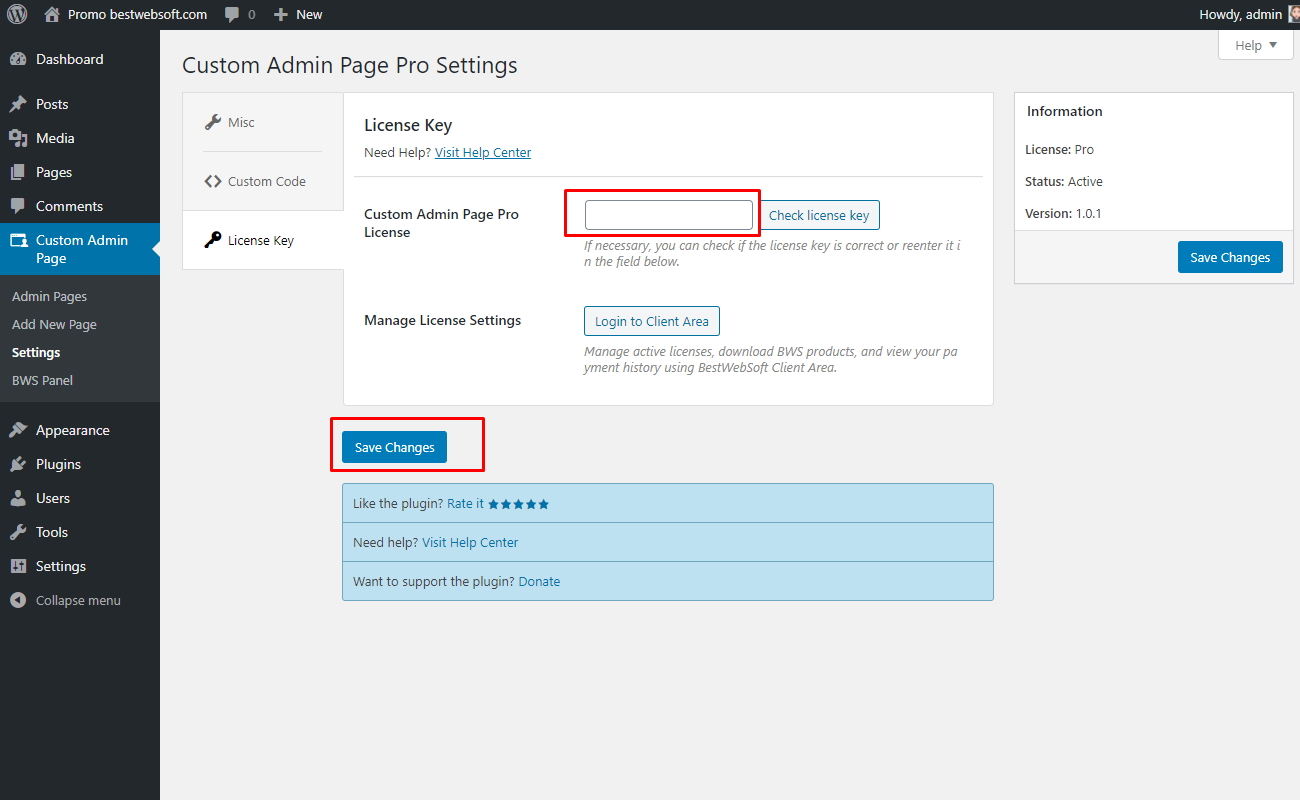Image resolution: width=1300 pixels, height=800 pixels.
Task: Click the Check license key button
Action: (819, 215)
